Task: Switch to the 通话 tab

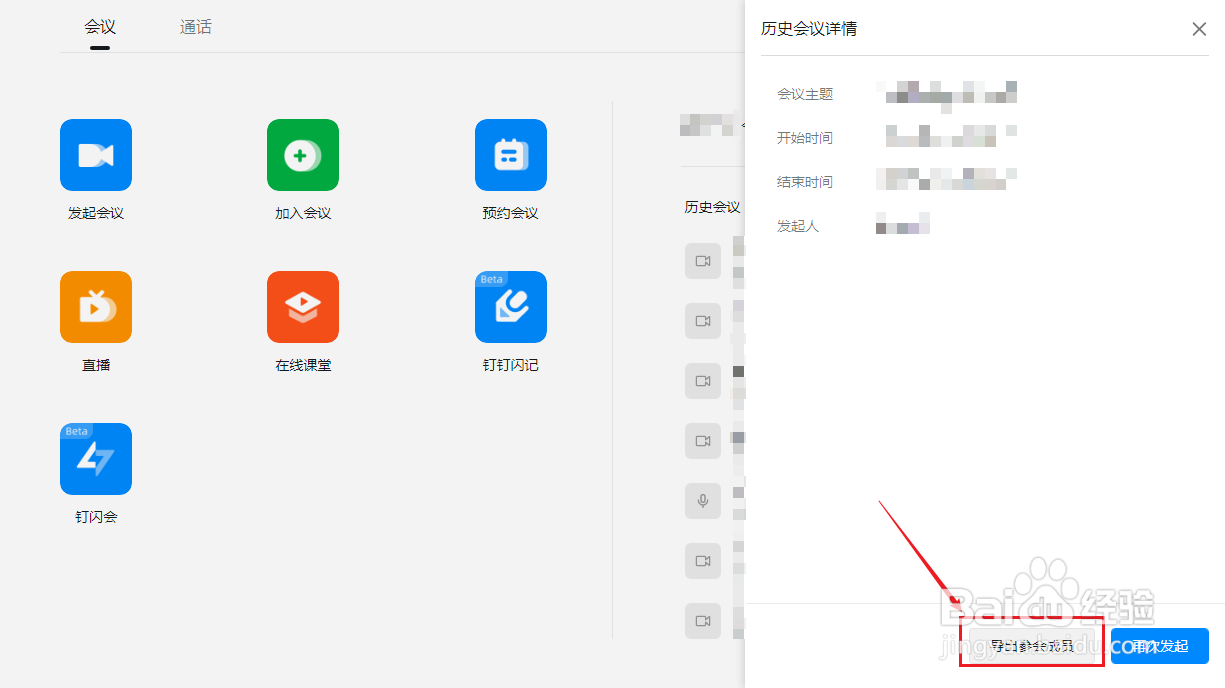Action: point(196,27)
